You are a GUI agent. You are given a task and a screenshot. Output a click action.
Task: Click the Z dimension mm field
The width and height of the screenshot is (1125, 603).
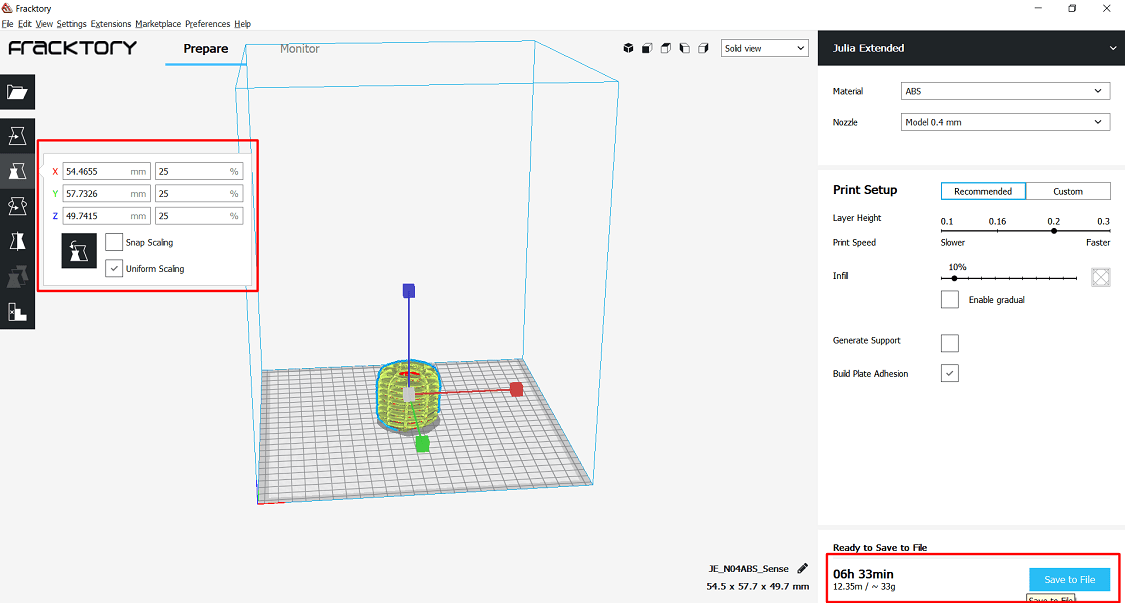(107, 216)
